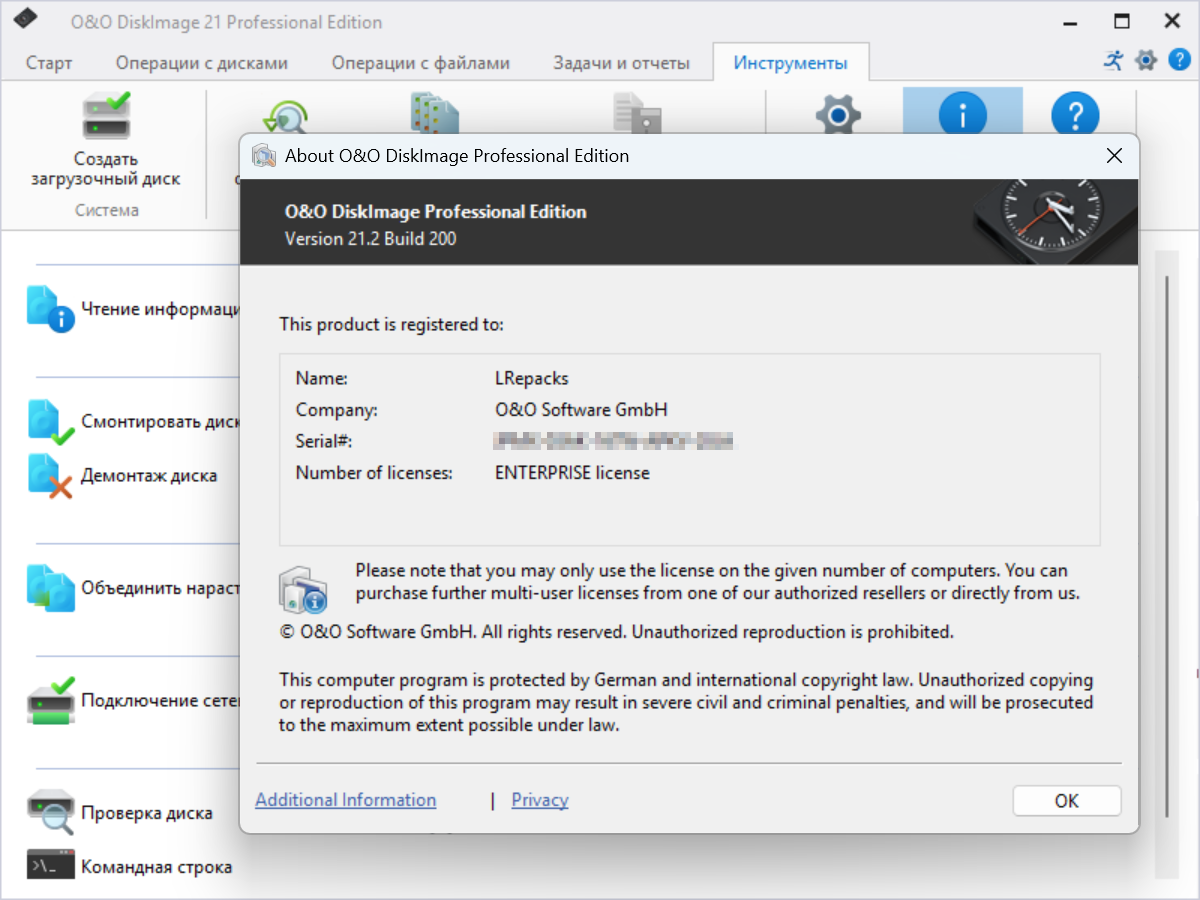Click the This product is registered to: label

pos(392,324)
